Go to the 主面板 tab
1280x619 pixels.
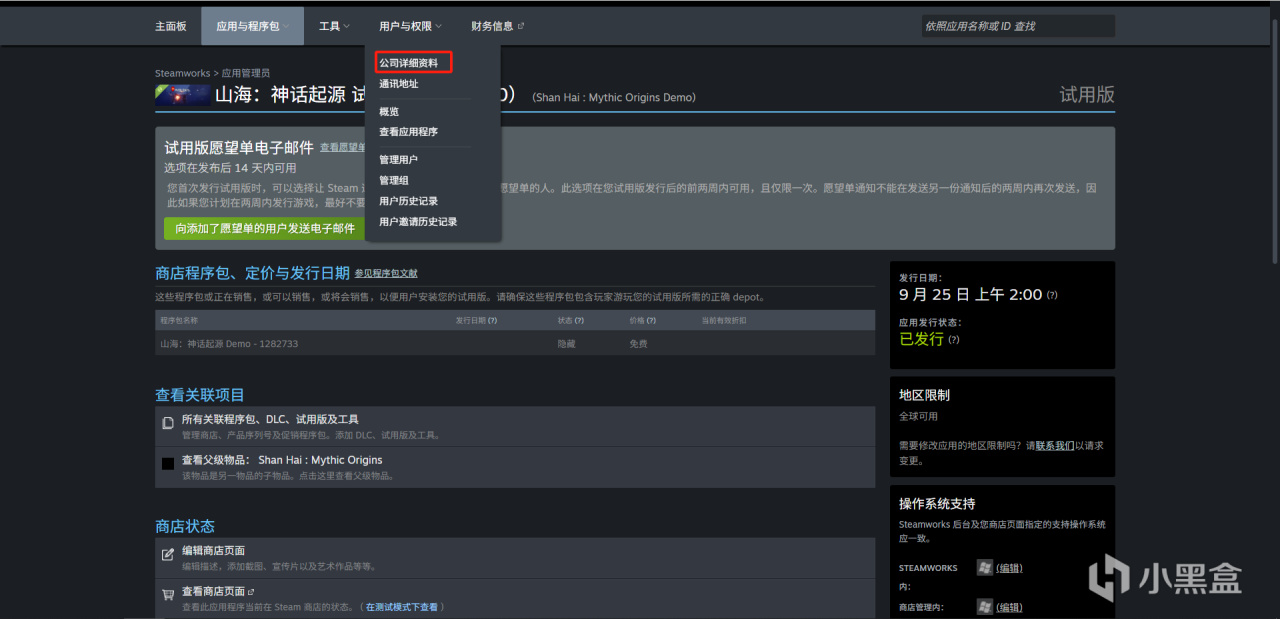pyautogui.click(x=171, y=26)
